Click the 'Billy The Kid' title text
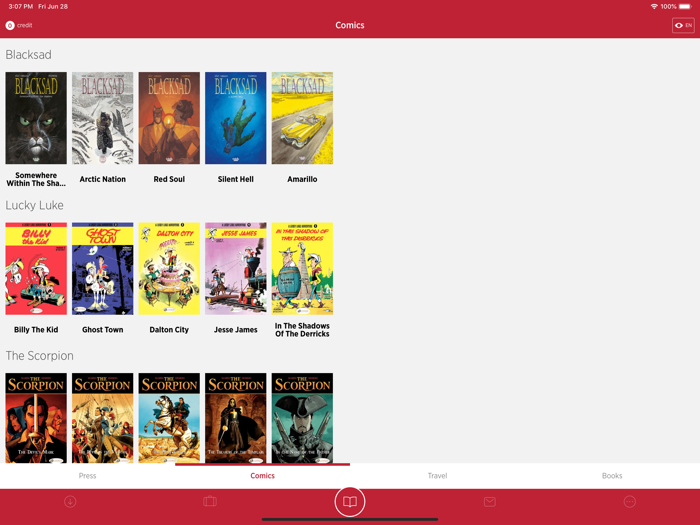Image resolution: width=700 pixels, height=525 pixels. click(x=36, y=330)
